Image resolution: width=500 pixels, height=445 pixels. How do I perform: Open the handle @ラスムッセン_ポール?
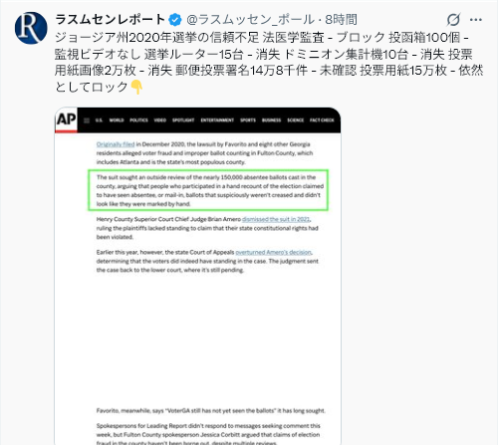click(x=250, y=20)
